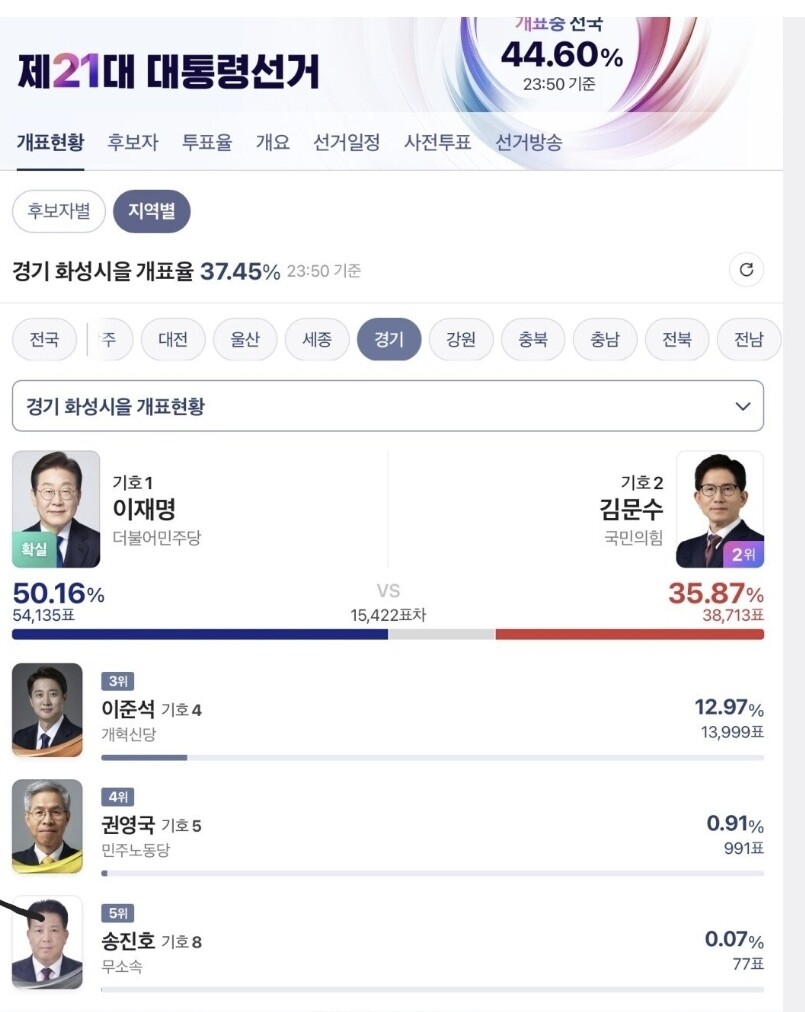Choose the 대전 region chip

point(173,340)
